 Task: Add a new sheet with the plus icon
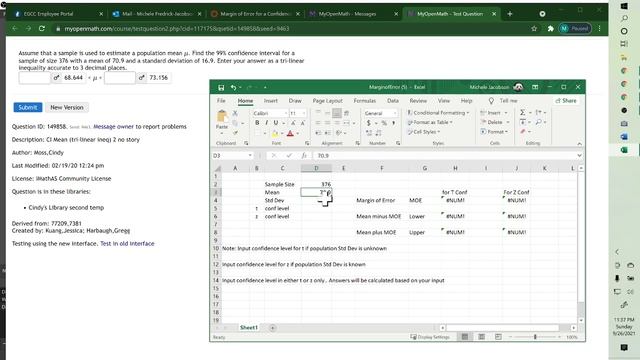273,328
